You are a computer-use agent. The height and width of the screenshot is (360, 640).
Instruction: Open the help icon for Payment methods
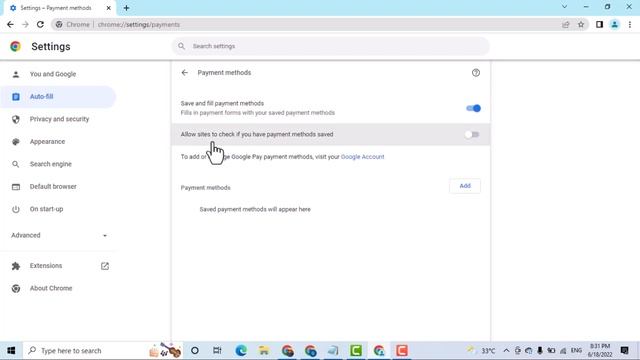coord(476,73)
